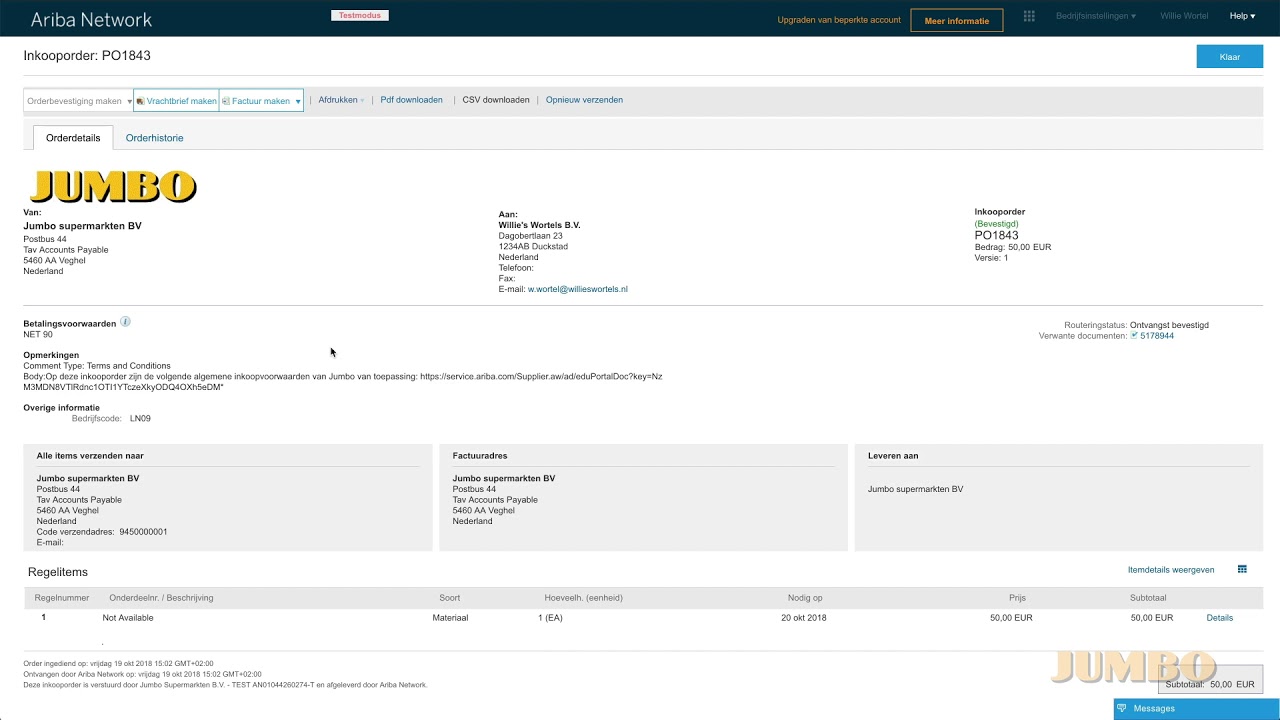The image size is (1280, 720).
Task: Click Hoeveelh. (eenheid) column header
Action: [x=583, y=598]
